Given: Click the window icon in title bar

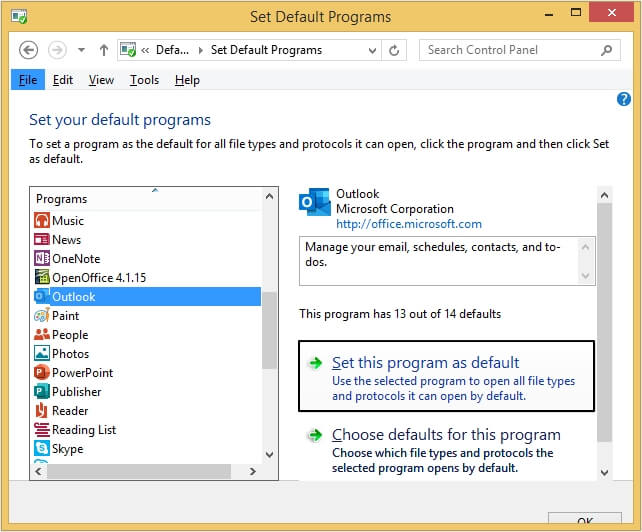Looking at the screenshot, I should coord(19,17).
